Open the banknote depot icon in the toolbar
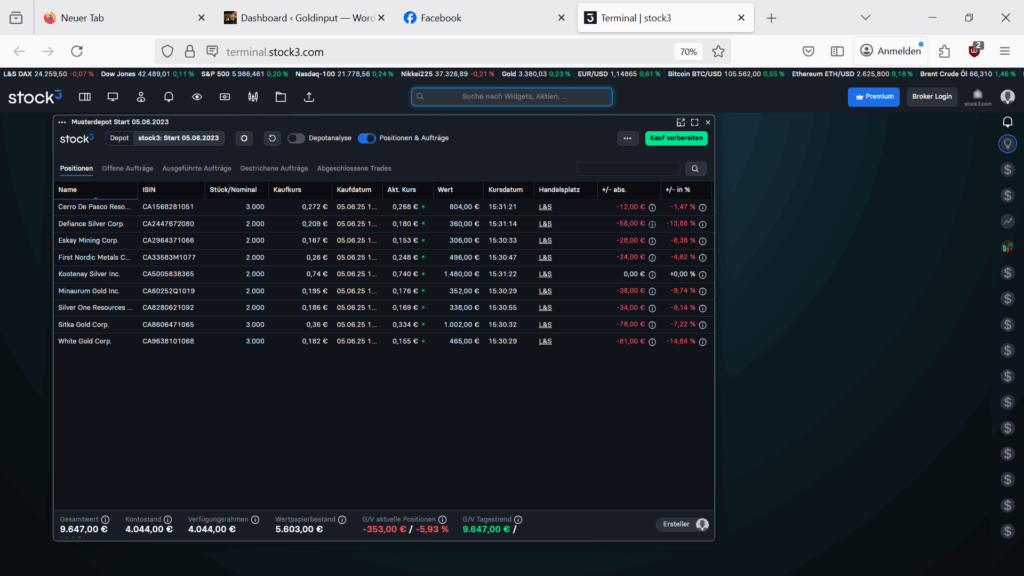The image size is (1024, 576). pos(225,97)
